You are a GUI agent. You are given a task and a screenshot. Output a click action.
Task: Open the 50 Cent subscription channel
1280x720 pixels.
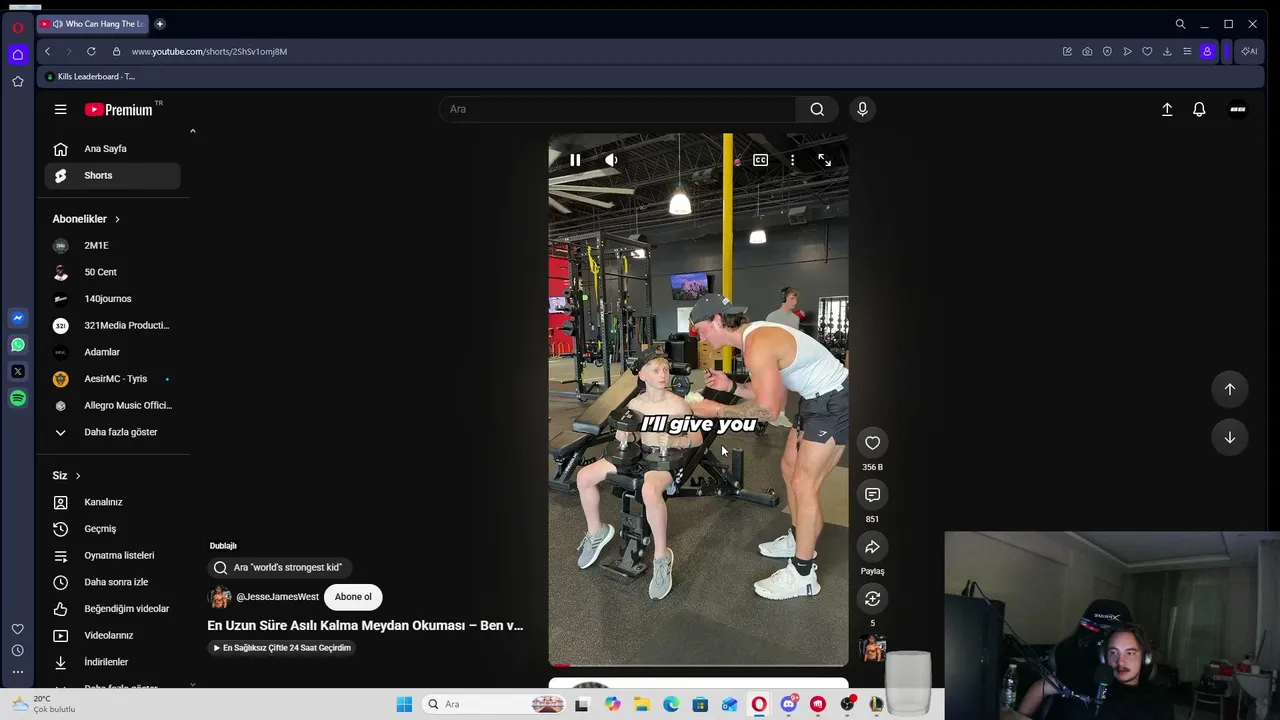[113, 272]
